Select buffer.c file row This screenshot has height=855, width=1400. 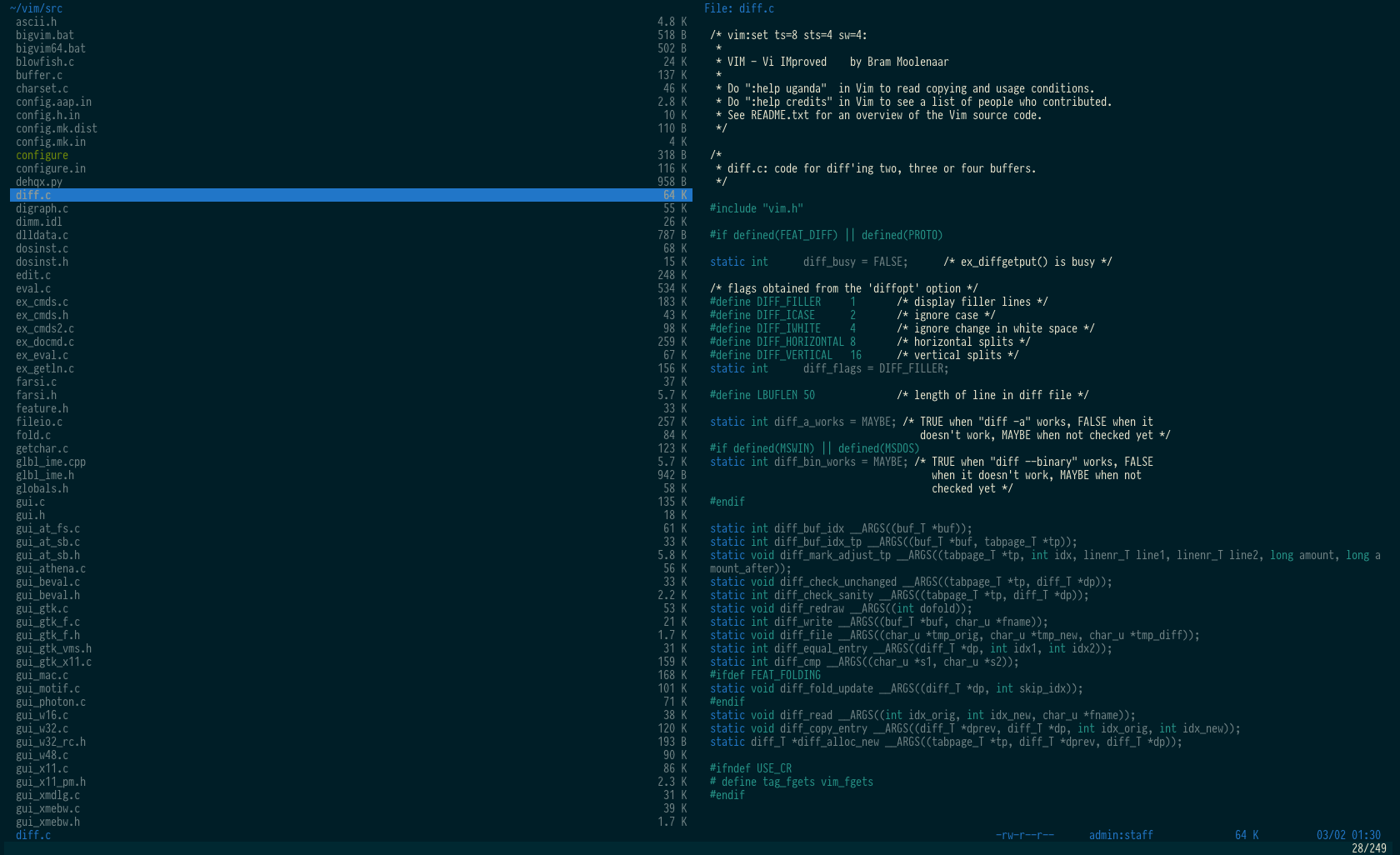pos(351,75)
